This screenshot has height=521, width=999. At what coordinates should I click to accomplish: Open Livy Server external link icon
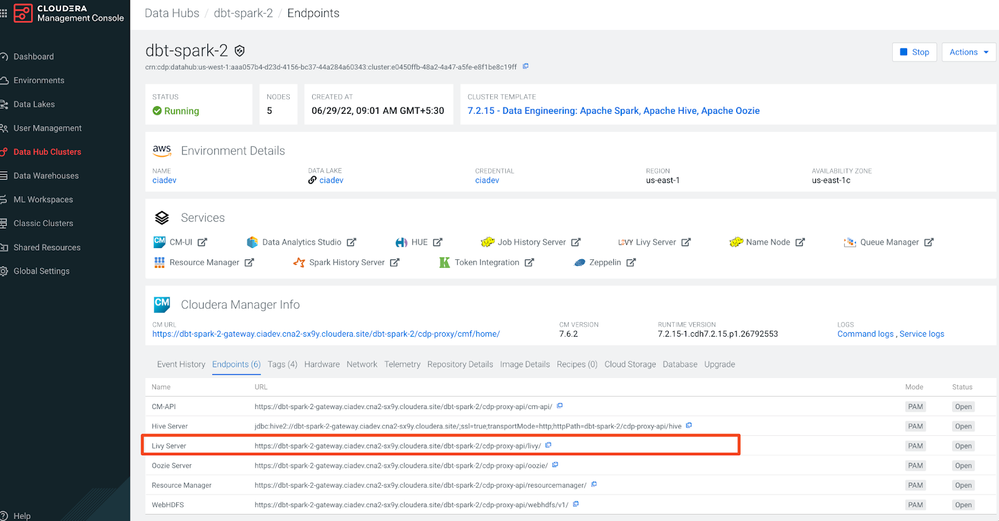coord(686,242)
